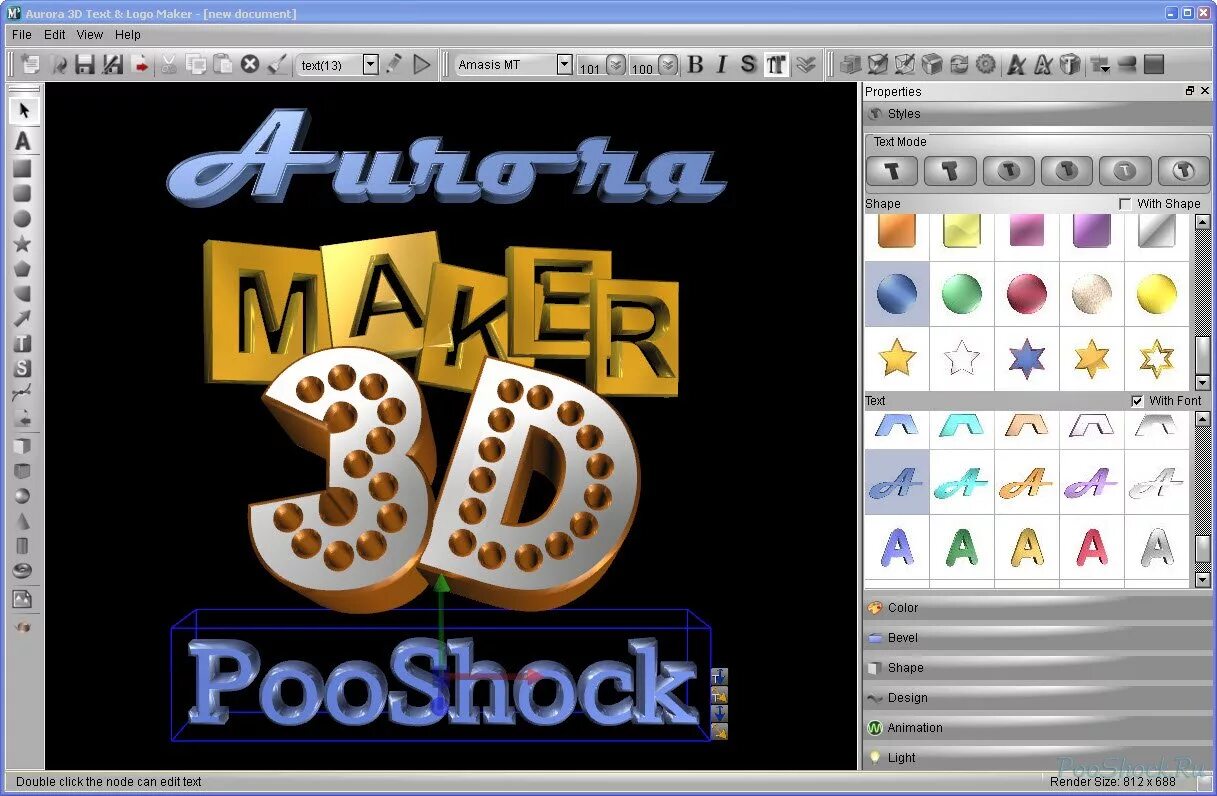
Task: Open render settings gear icon
Action: tap(986, 65)
